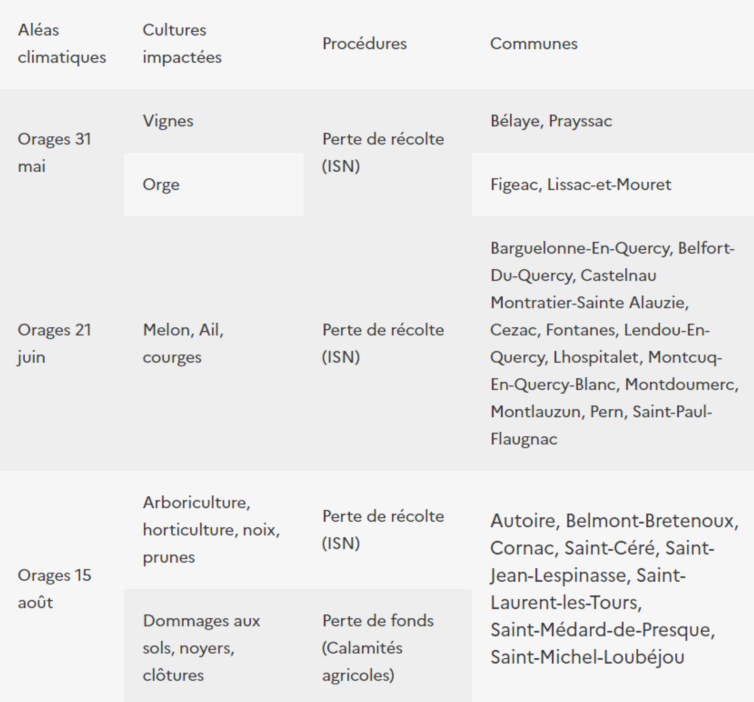Click the communes list starting with Autoire
The width and height of the screenshot is (754, 702).
tap(613, 589)
